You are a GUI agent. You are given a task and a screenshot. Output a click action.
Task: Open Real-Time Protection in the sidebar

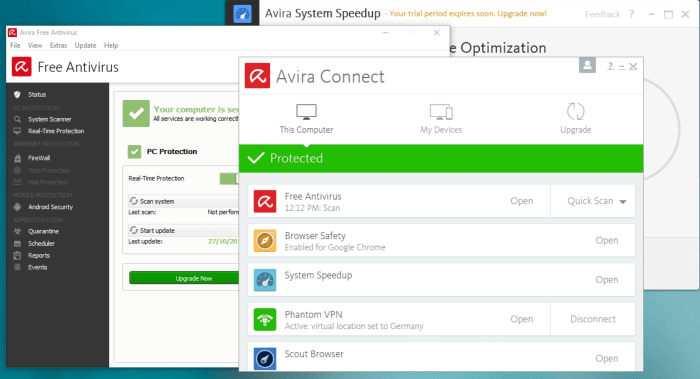(x=56, y=131)
